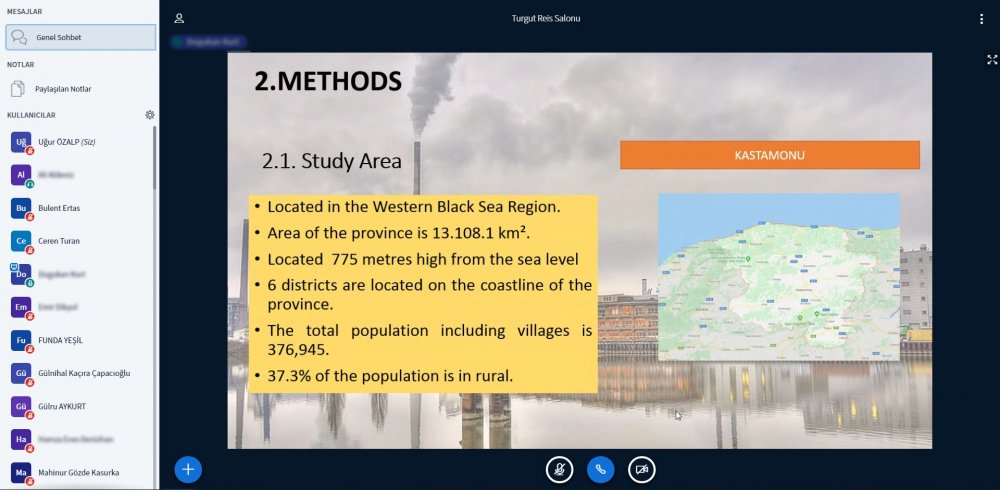
Task: Click the users list scrollbar
Action: coord(154,160)
